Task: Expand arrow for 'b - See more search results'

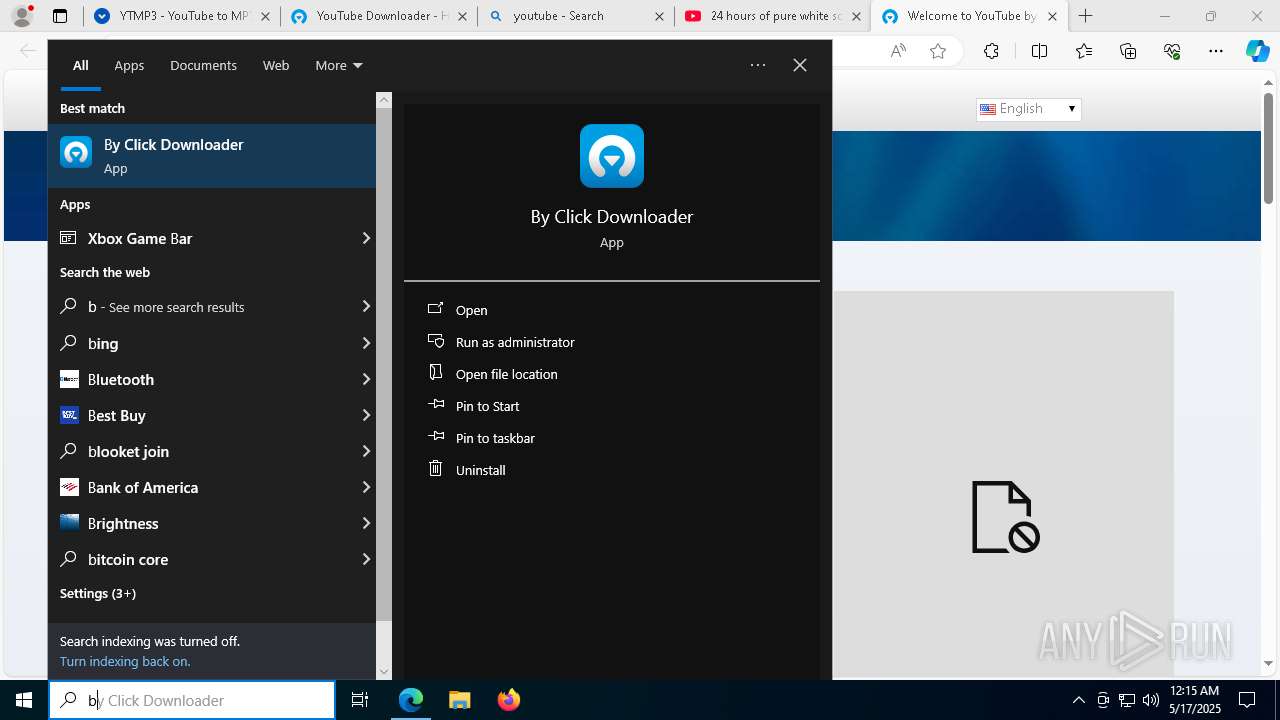Action: (366, 307)
